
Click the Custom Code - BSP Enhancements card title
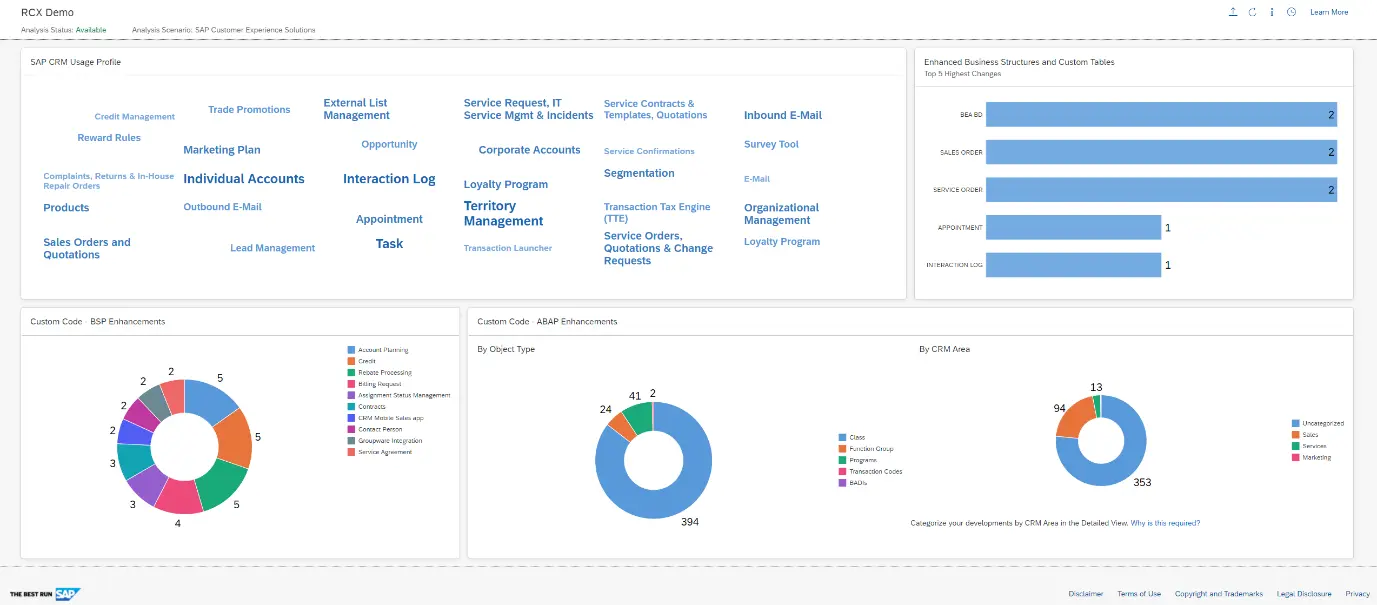(x=98, y=322)
